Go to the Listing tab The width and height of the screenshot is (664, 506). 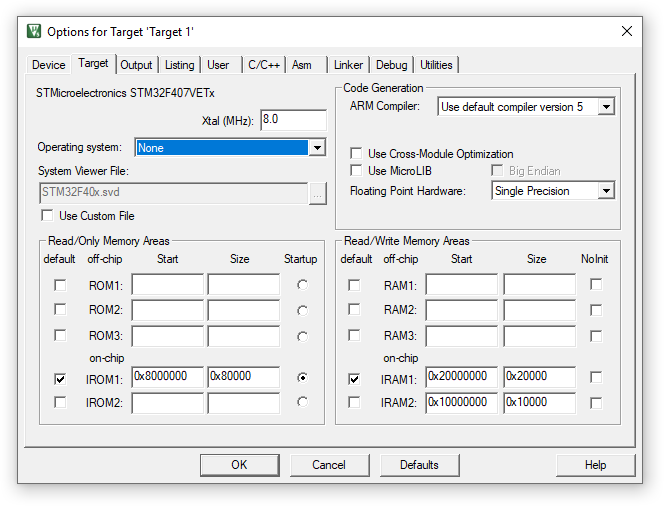click(x=180, y=65)
